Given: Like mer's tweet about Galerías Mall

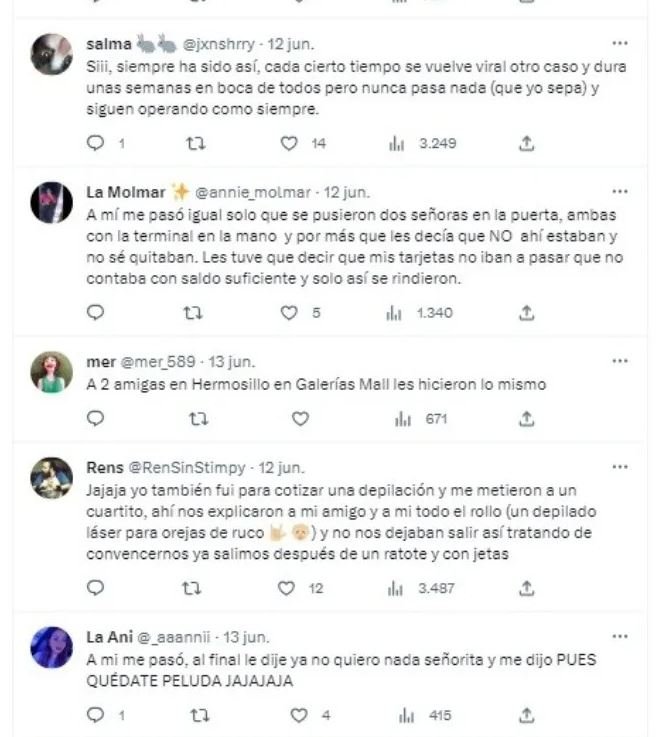Looking at the screenshot, I should click(x=299, y=420).
